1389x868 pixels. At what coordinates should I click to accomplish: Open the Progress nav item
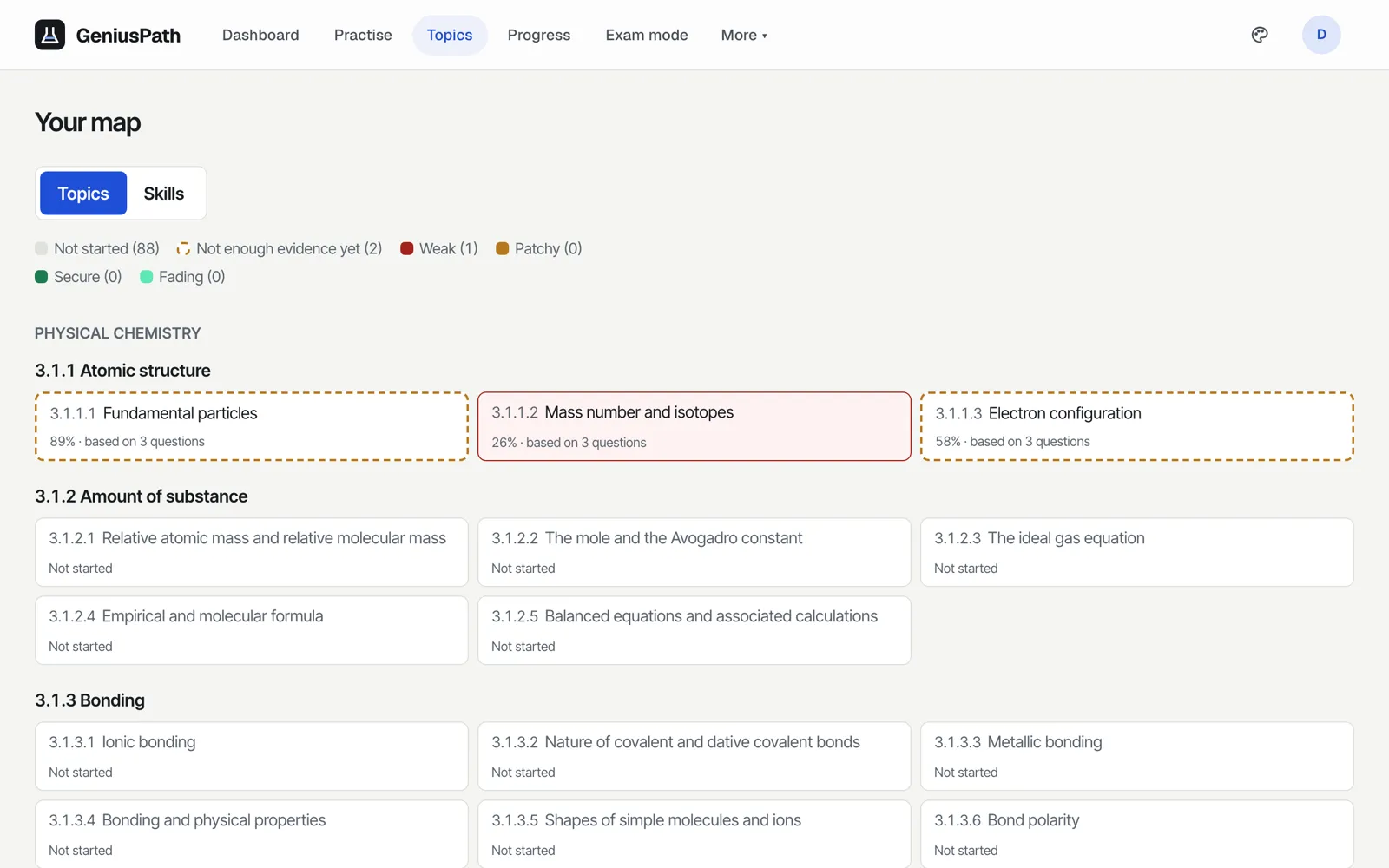(x=539, y=35)
